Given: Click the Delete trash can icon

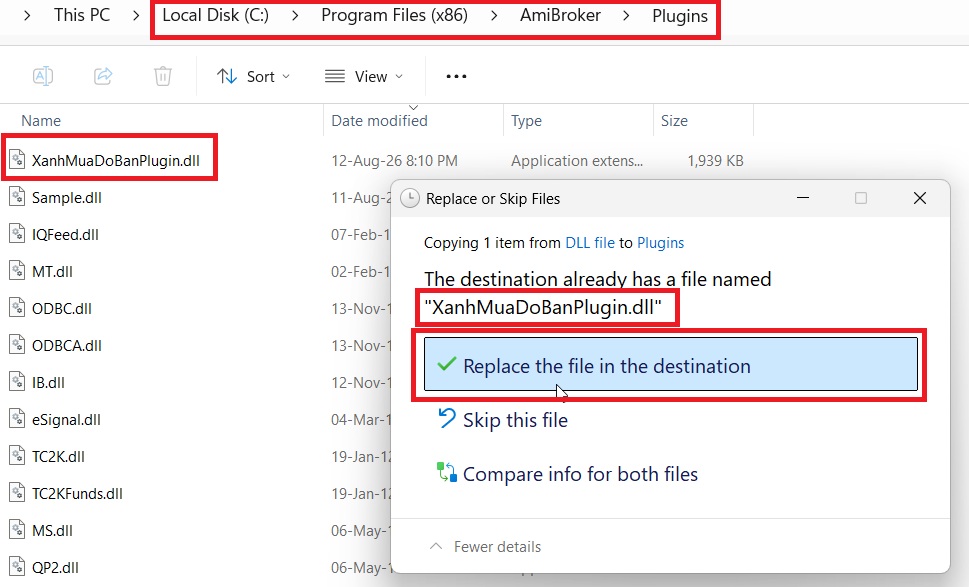Looking at the screenshot, I should click(163, 76).
